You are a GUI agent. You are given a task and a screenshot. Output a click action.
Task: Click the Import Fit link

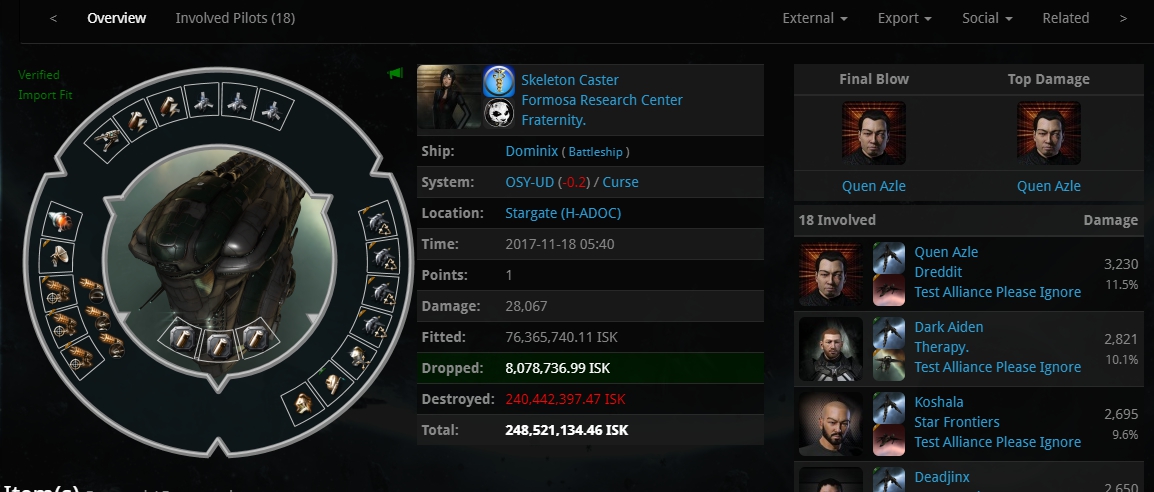(x=46, y=95)
